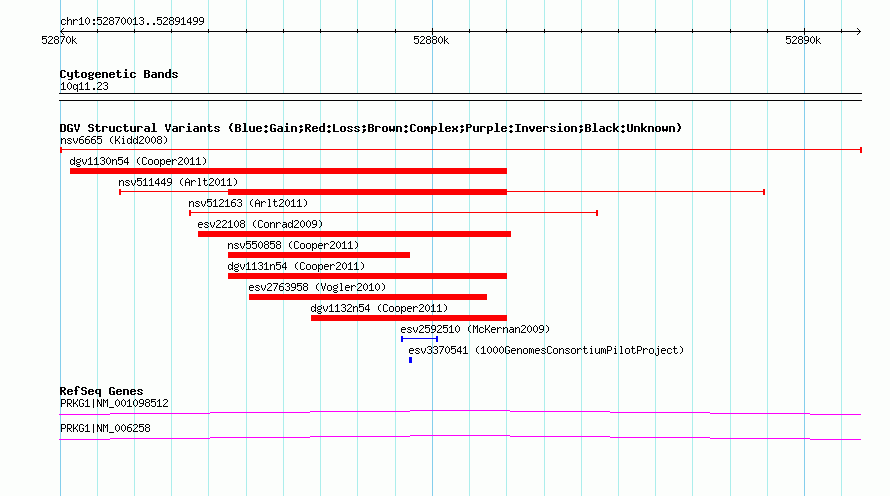Click the 52870k ruler position label
The height and width of the screenshot is (496, 890).
click(59, 40)
